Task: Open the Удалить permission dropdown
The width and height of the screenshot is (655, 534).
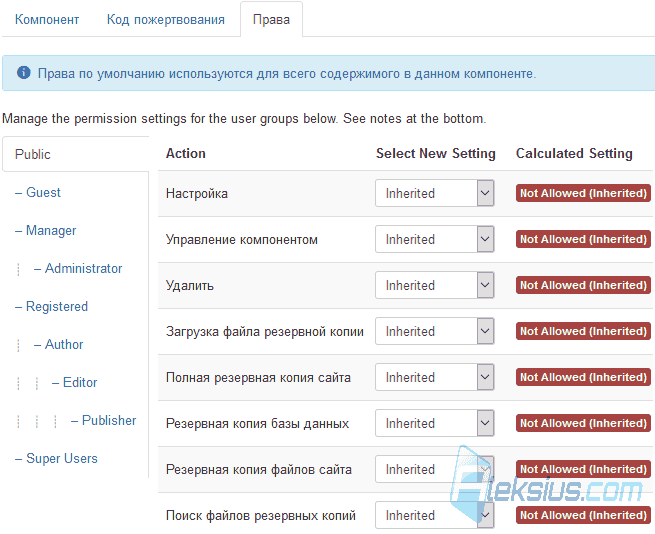Action: click(x=435, y=285)
